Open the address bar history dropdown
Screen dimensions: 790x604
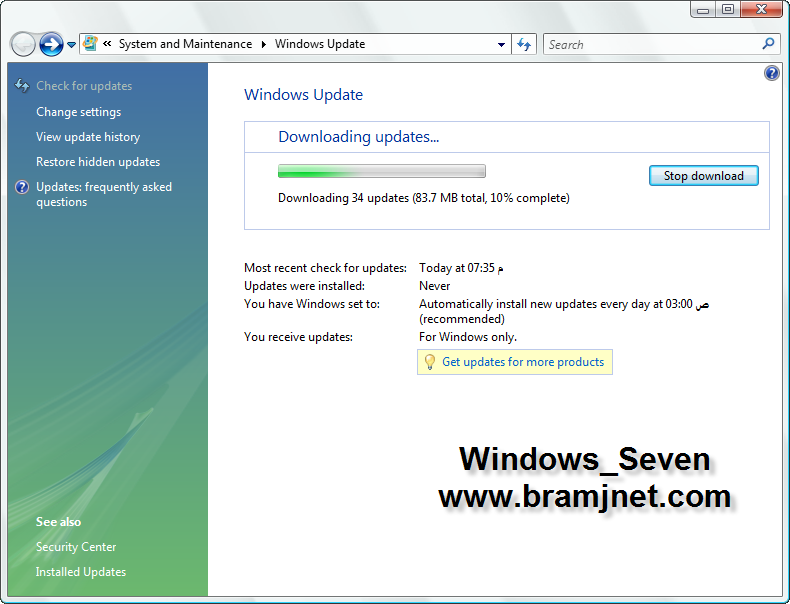[x=501, y=44]
